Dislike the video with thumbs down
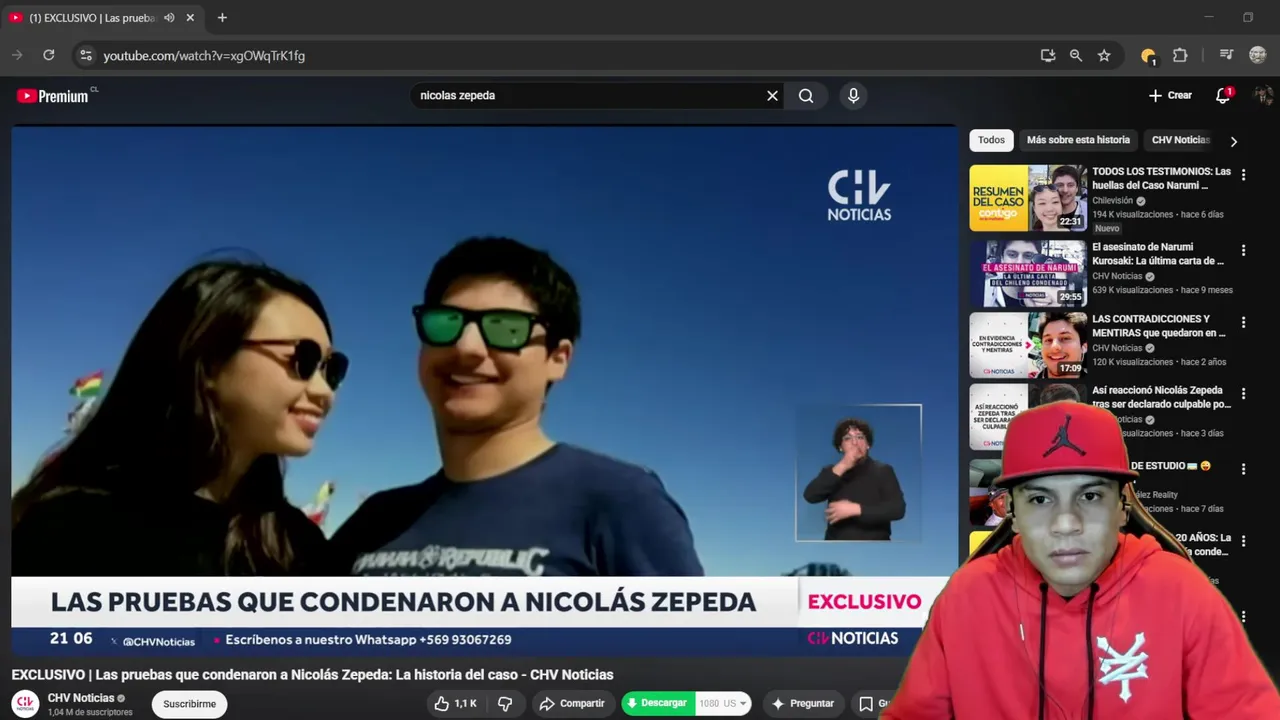Screen dimensions: 1280x720 pyautogui.click(x=505, y=704)
